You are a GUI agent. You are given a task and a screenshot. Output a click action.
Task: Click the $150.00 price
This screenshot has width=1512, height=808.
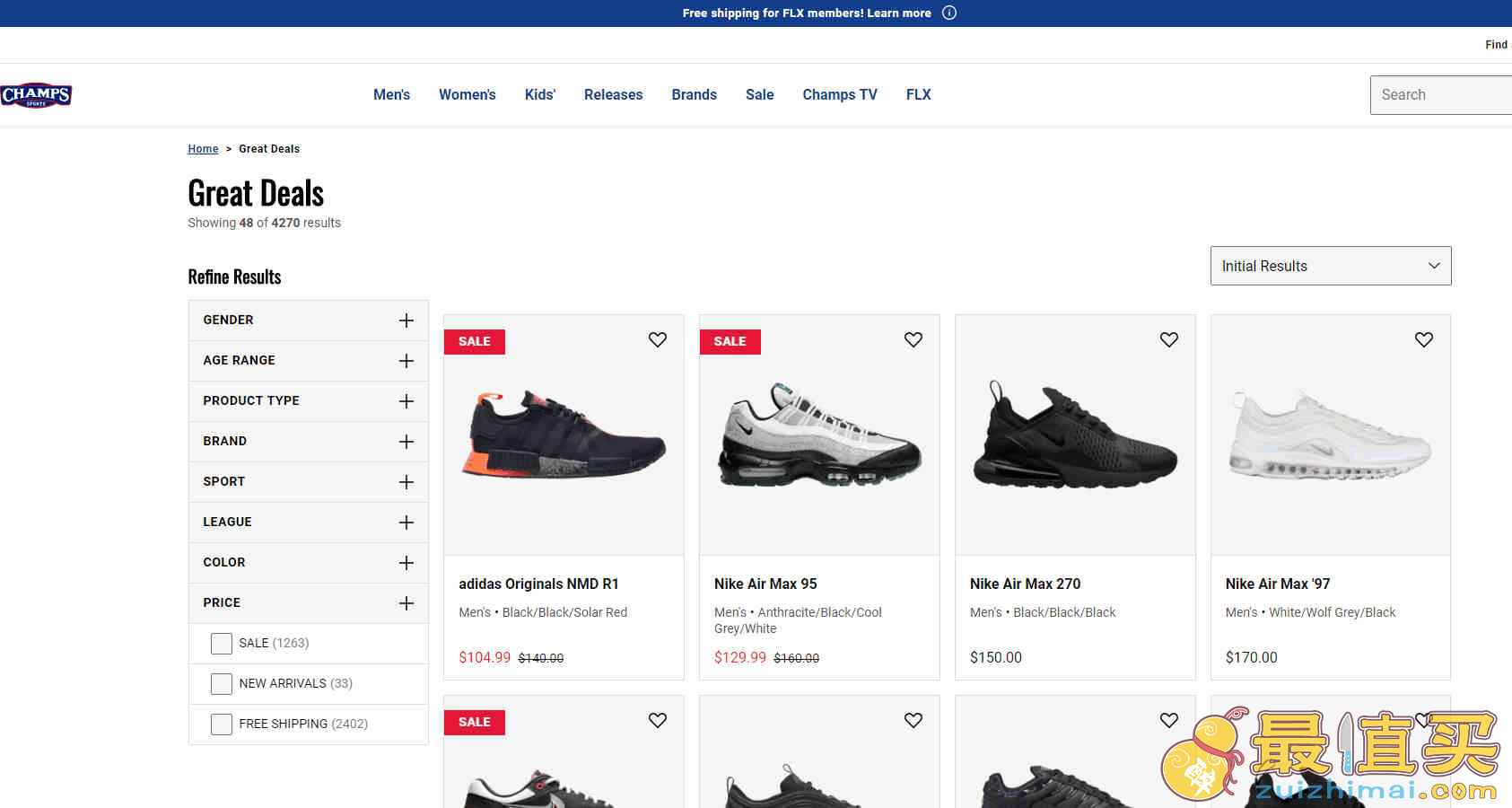point(996,657)
